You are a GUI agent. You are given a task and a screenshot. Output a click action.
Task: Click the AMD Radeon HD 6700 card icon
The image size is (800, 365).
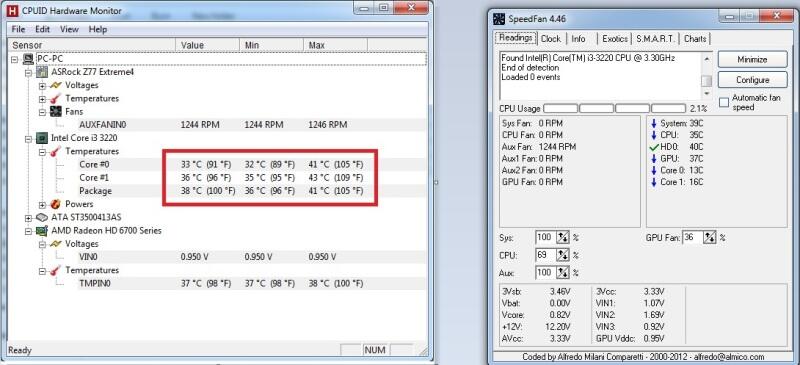click(42, 230)
